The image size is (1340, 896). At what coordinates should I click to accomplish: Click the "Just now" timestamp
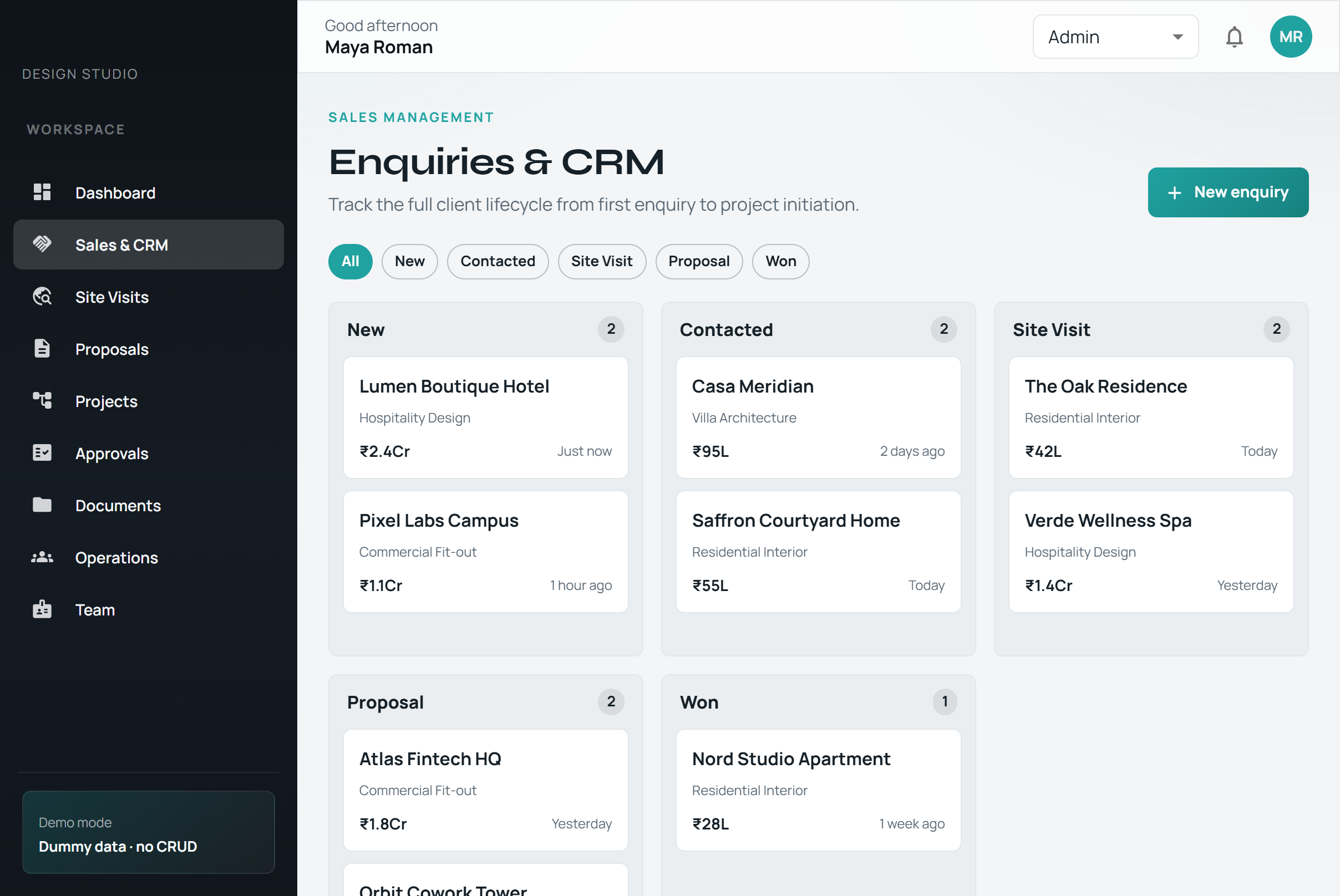pos(585,451)
